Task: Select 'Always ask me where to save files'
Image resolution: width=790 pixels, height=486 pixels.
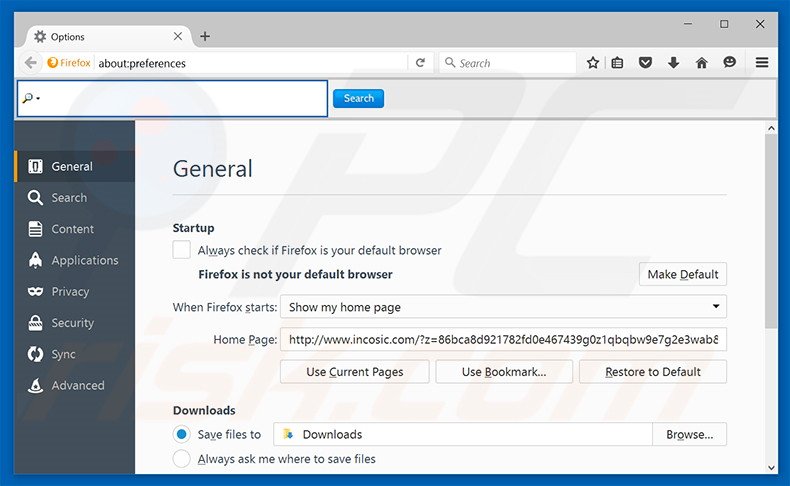Action: tap(182, 459)
